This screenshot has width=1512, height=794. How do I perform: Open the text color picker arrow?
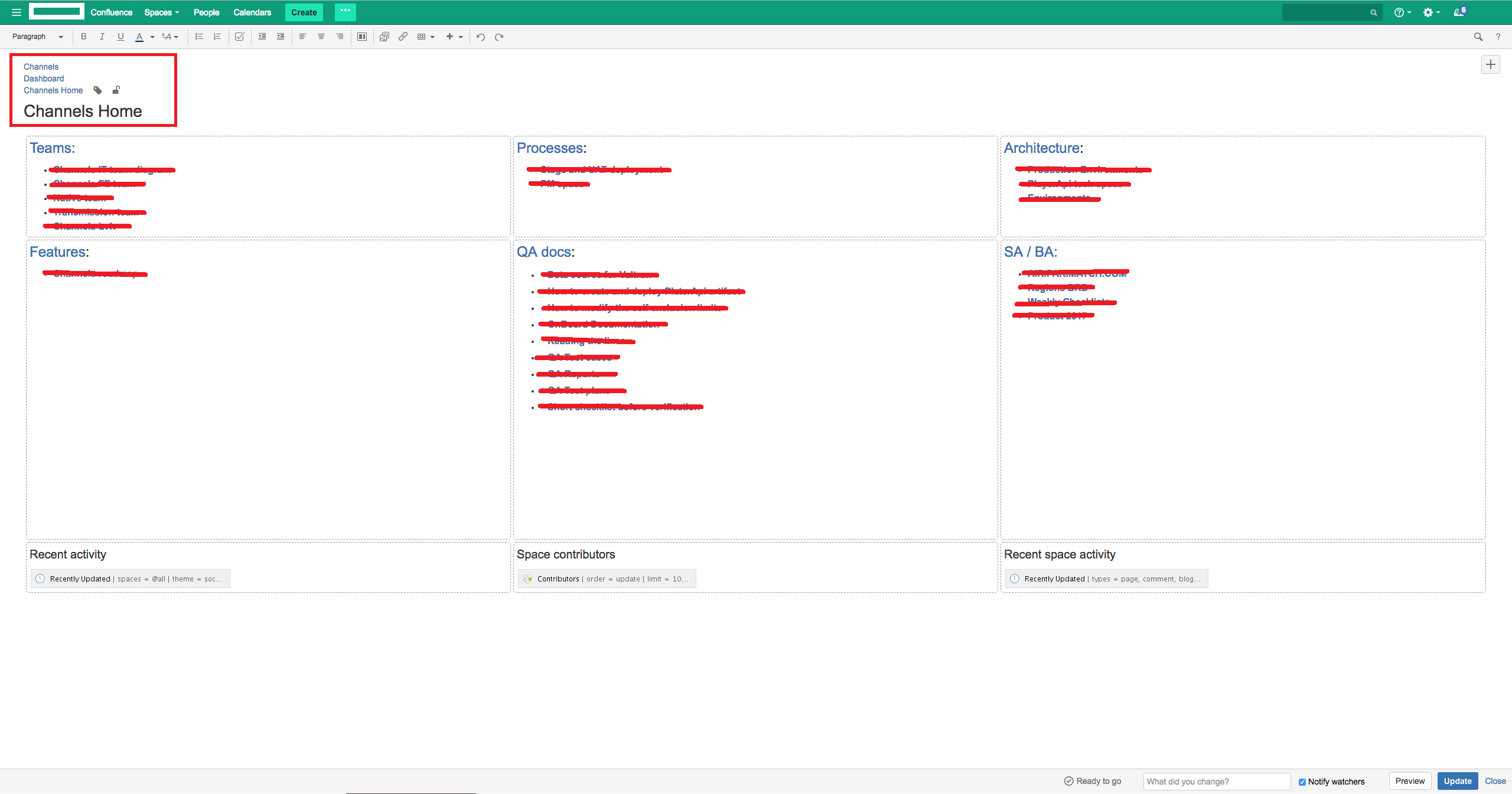pyautogui.click(x=152, y=37)
